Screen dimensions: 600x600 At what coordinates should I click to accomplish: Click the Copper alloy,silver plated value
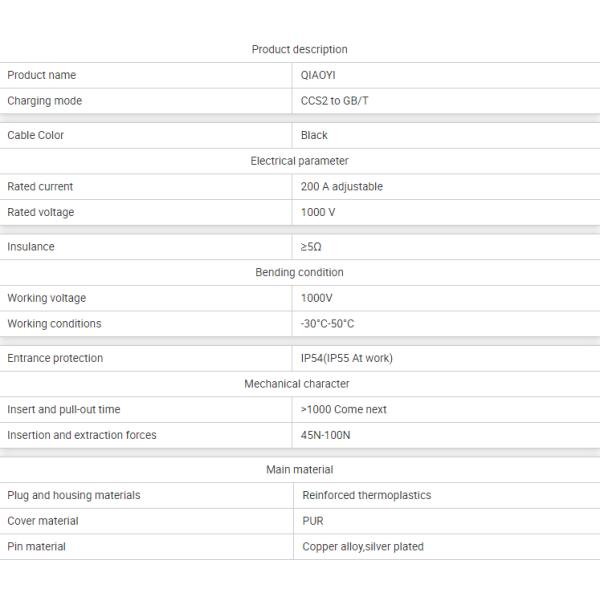pos(363,547)
